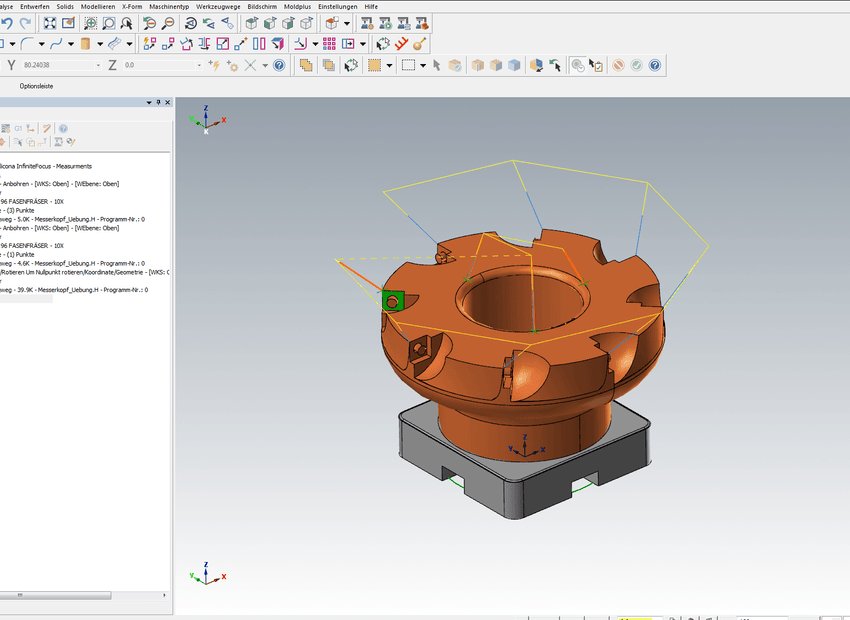Click the Undo arrow icon
This screenshot has width=850, height=620.
(x=7, y=23)
